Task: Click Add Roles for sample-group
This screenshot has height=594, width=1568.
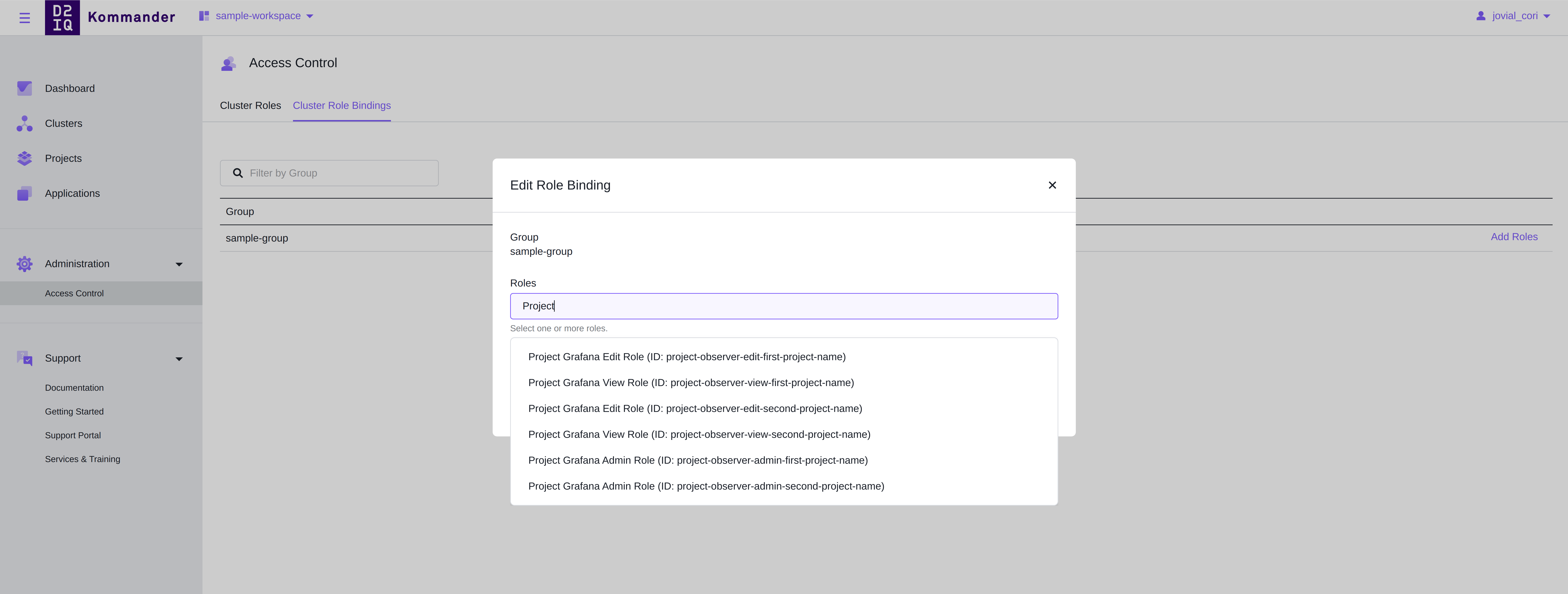Action: coord(1514,237)
